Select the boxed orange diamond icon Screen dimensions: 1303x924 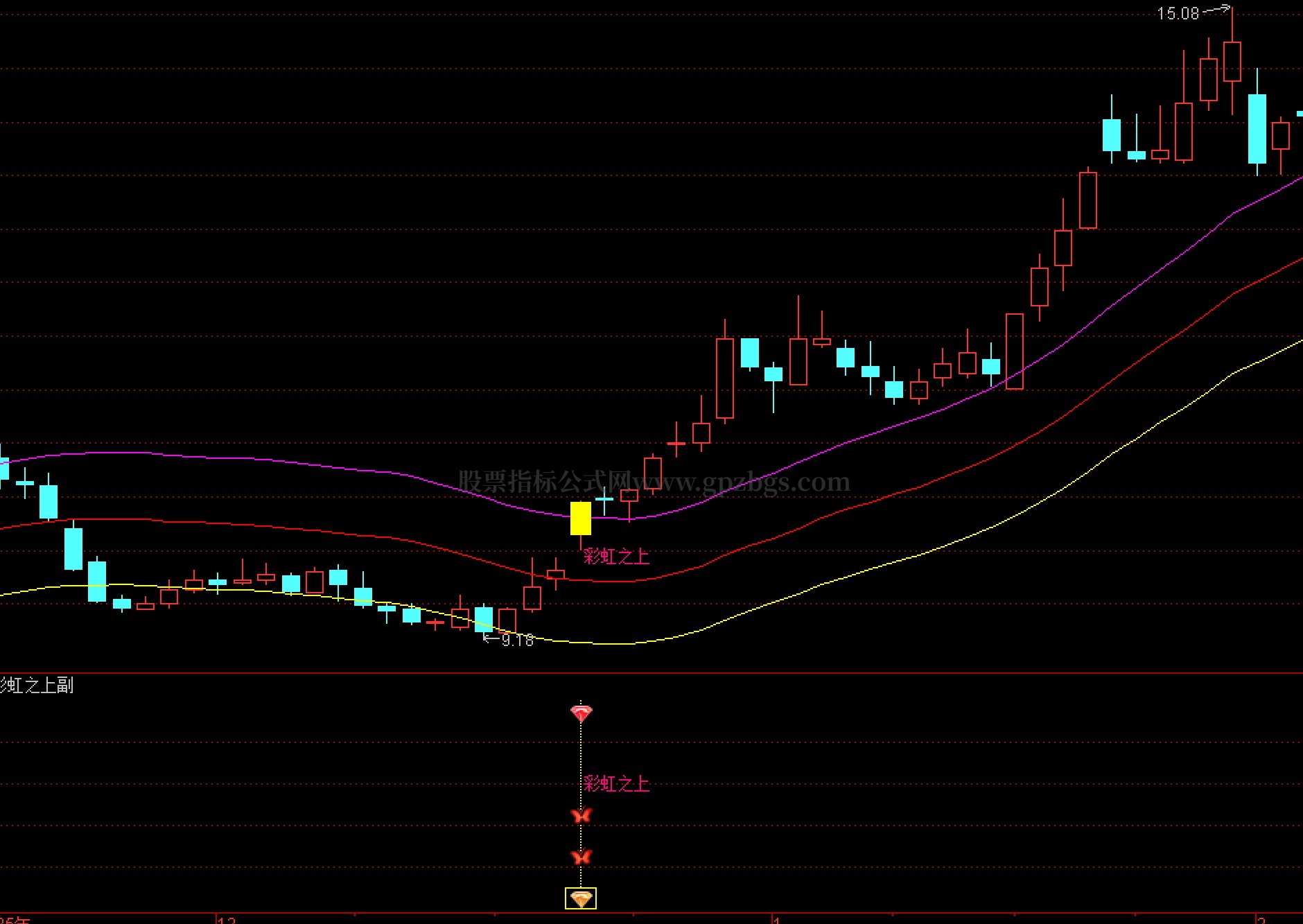tap(581, 899)
